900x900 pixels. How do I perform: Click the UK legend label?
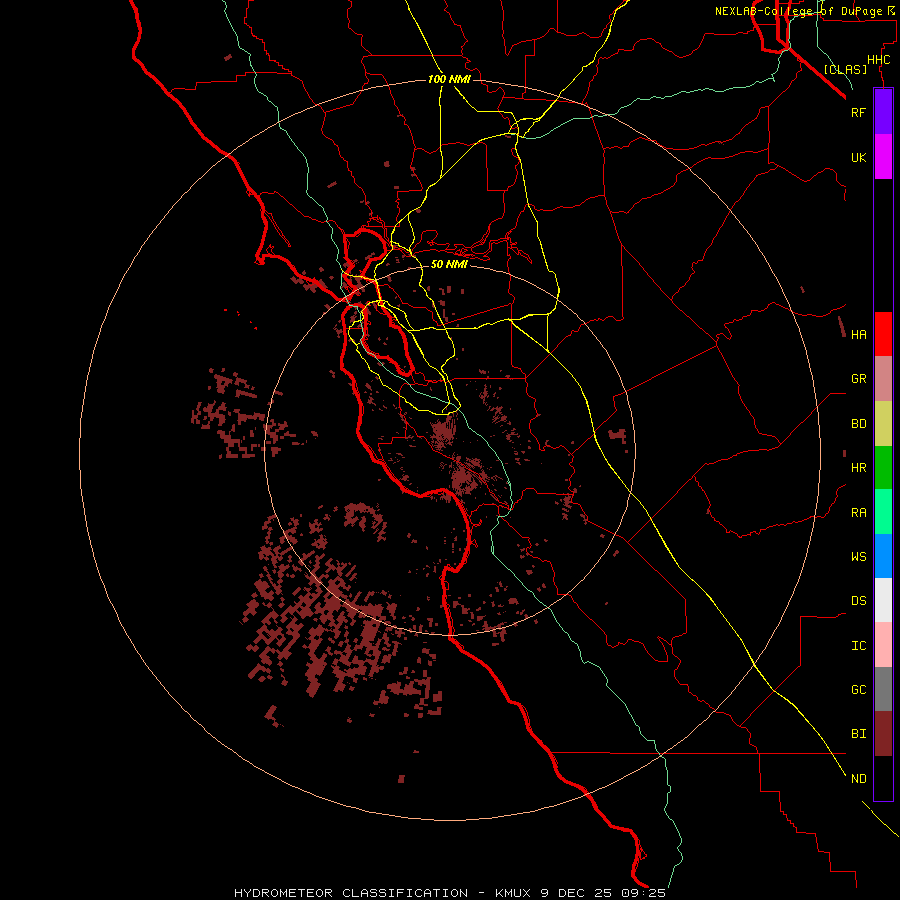[x=858, y=158]
